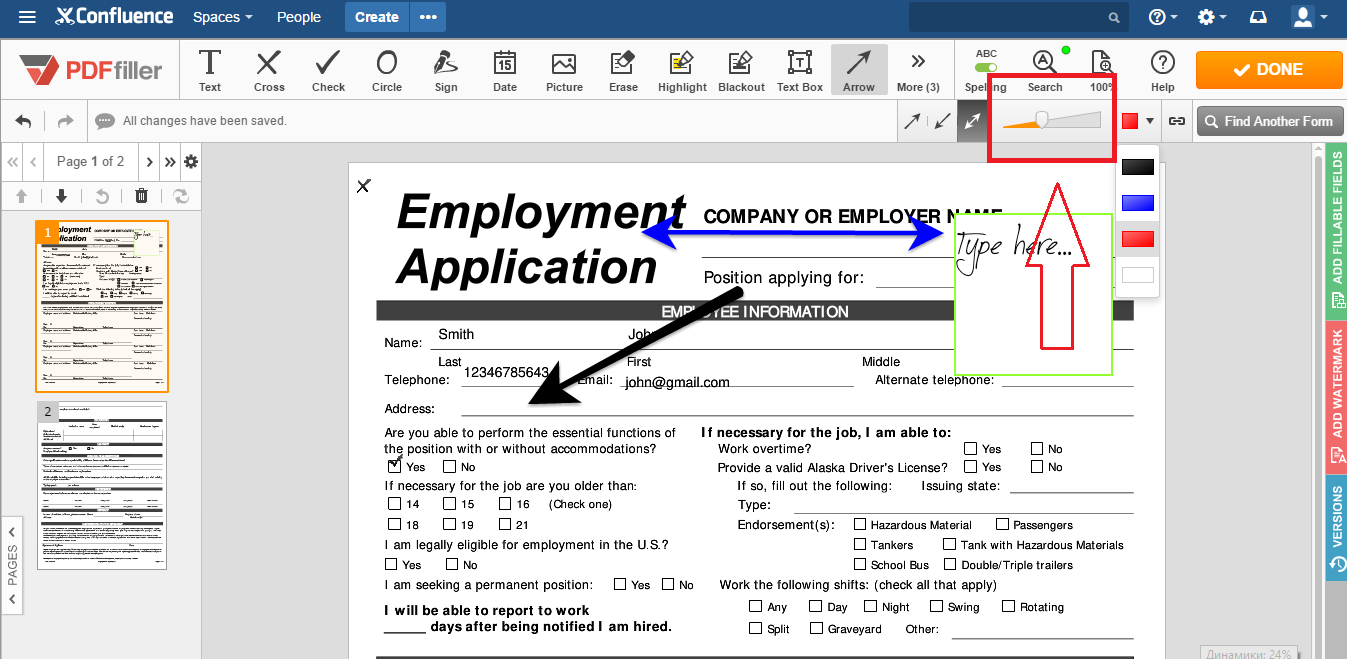Go to next page
Viewport: 1347px width, 659px height.
150,161
